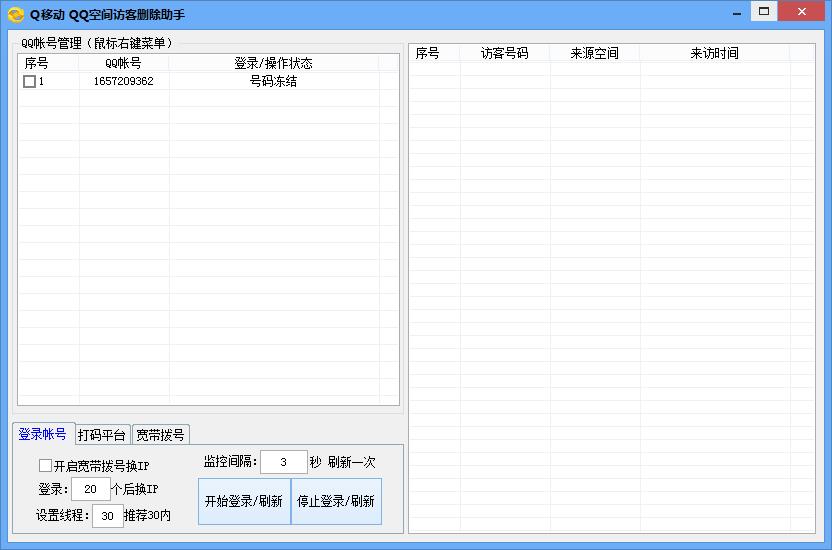The image size is (832, 550).
Task: Click the 停止登录/刷新 button
Action: point(336,501)
